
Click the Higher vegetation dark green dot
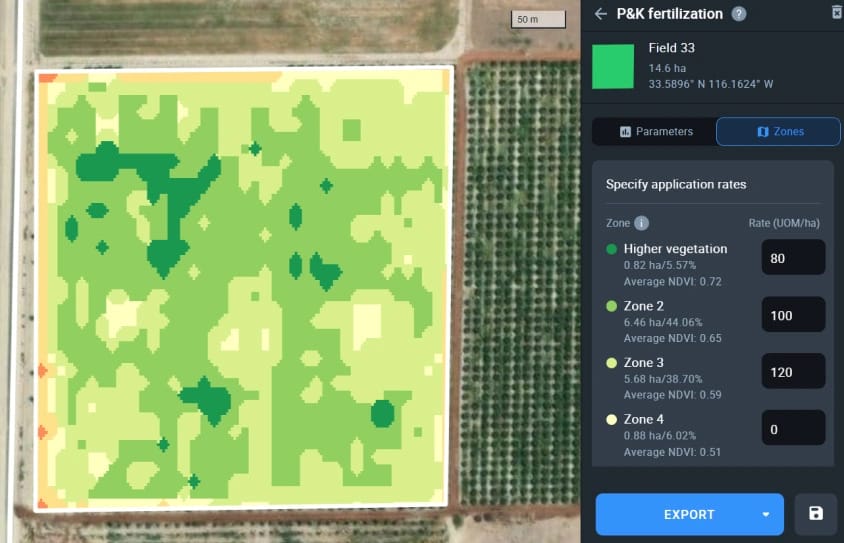click(x=611, y=249)
